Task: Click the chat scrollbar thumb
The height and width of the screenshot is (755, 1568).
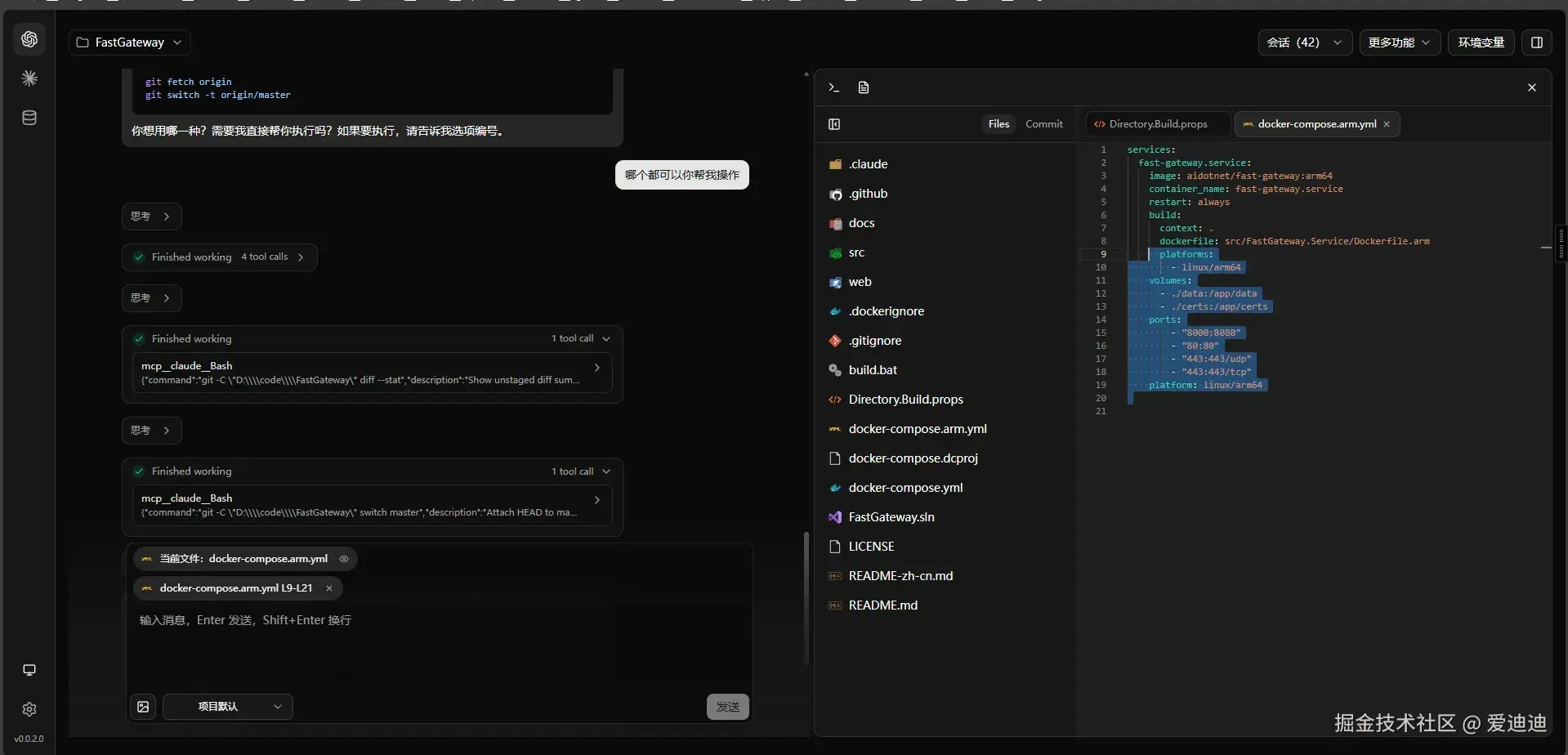Action: 806,598
